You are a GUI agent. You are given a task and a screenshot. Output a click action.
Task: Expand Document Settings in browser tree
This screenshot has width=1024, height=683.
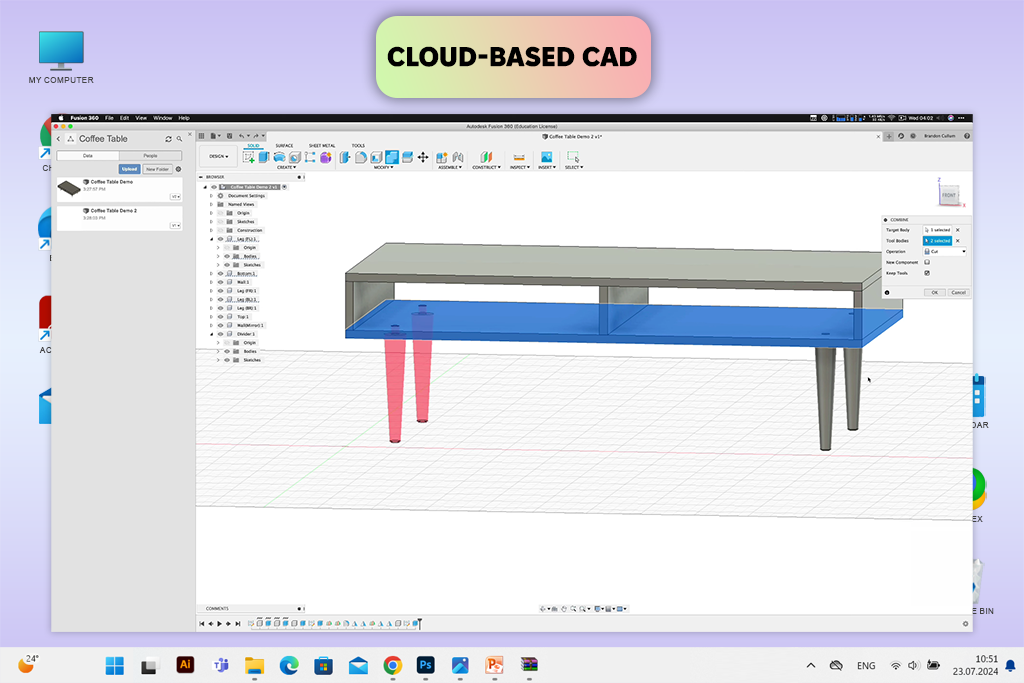click(212, 196)
